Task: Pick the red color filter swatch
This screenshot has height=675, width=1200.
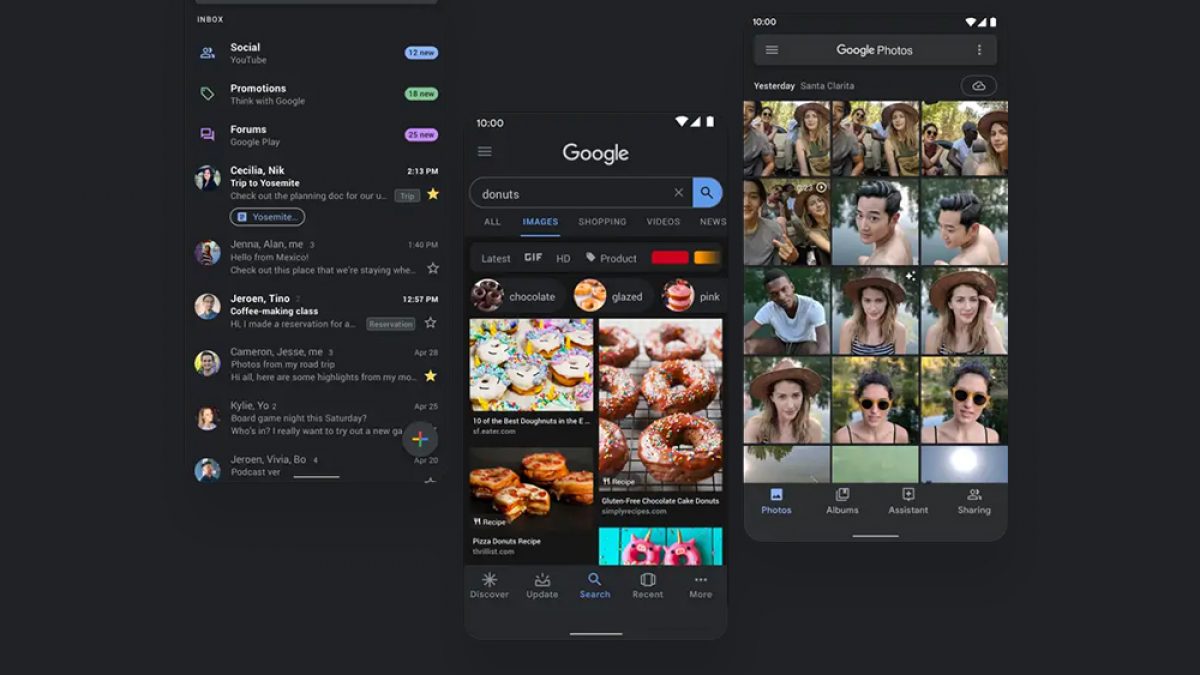Action: click(670, 258)
